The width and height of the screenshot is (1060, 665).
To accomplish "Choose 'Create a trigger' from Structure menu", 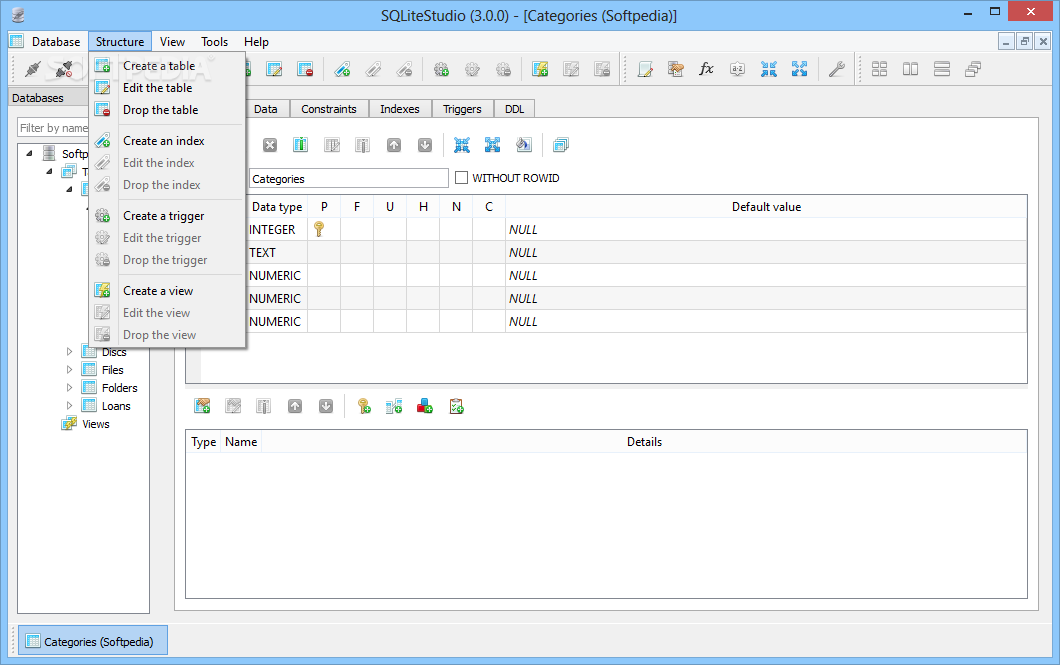I will (167, 216).
